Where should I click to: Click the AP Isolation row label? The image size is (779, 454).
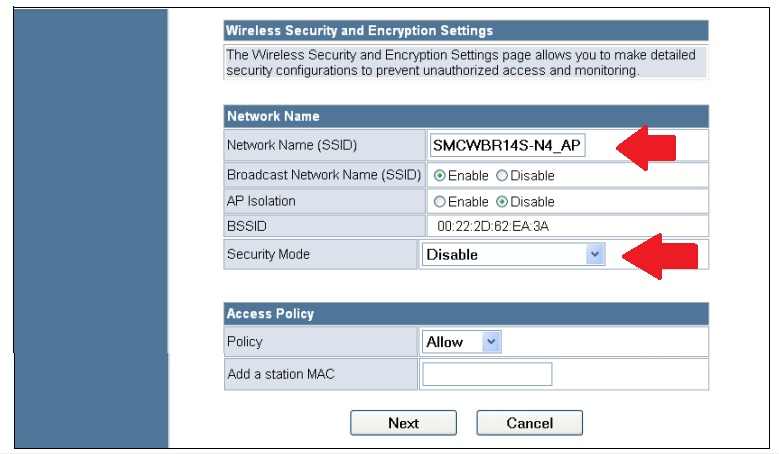click(x=261, y=201)
